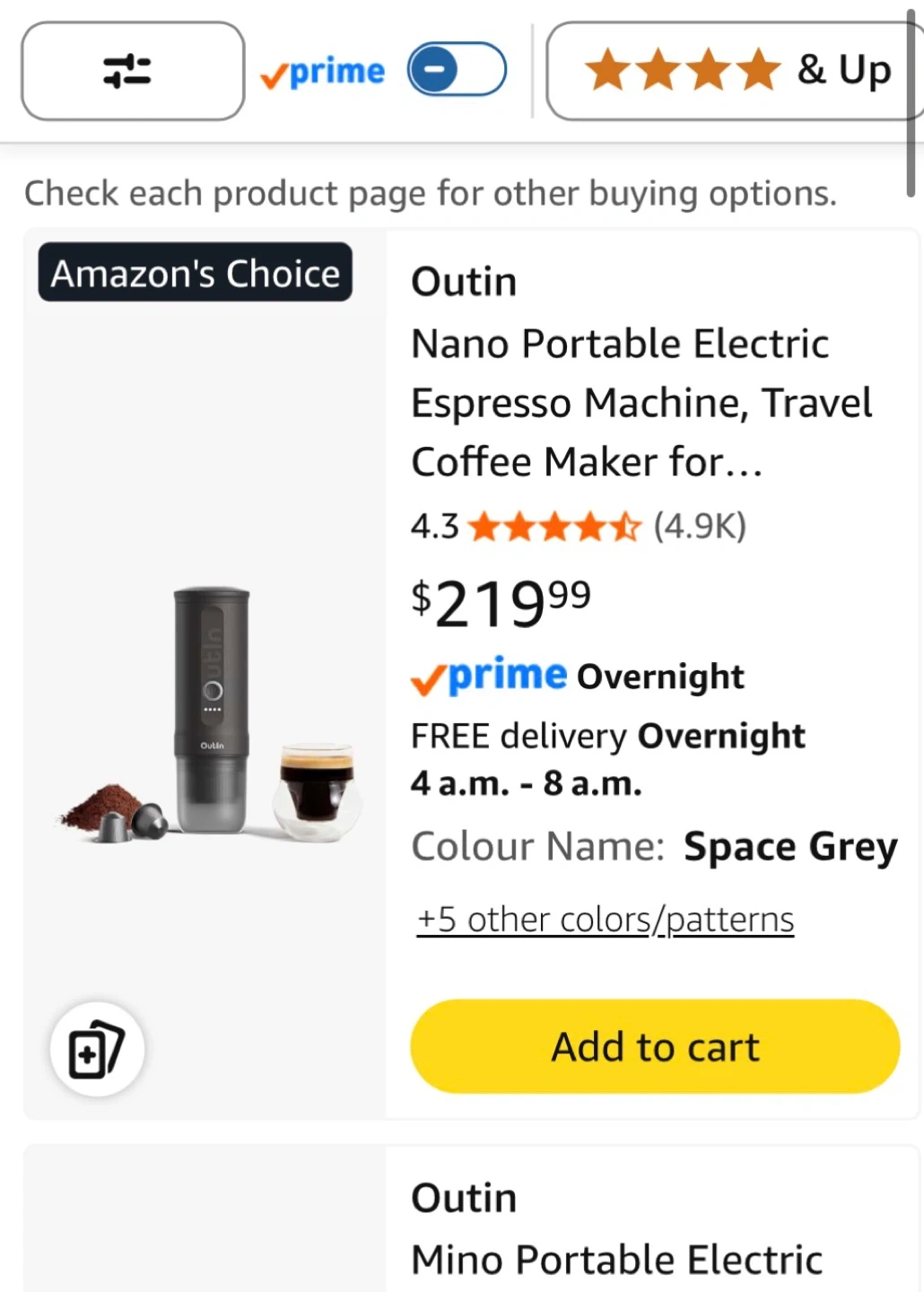Open +5 other colors/patterns link
The height and width of the screenshot is (1292, 924).
(x=606, y=920)
